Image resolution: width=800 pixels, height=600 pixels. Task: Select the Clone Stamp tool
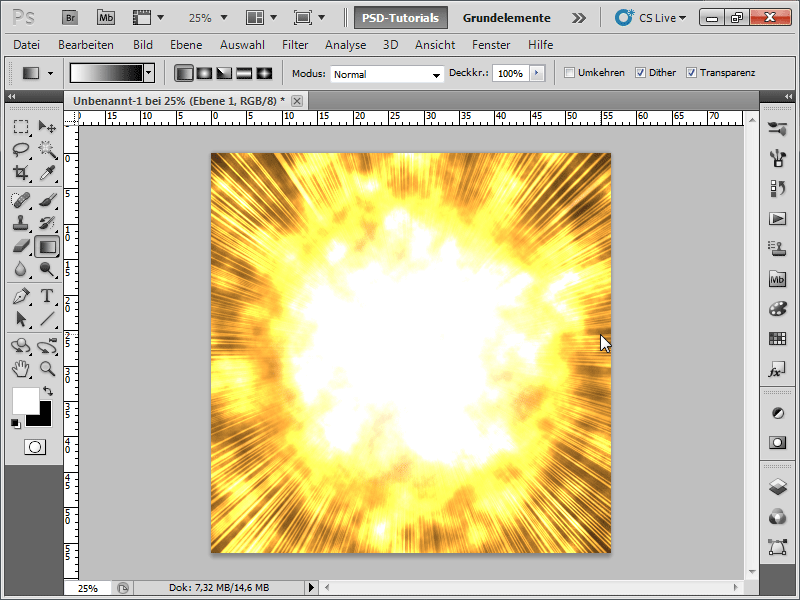point(21,223)
